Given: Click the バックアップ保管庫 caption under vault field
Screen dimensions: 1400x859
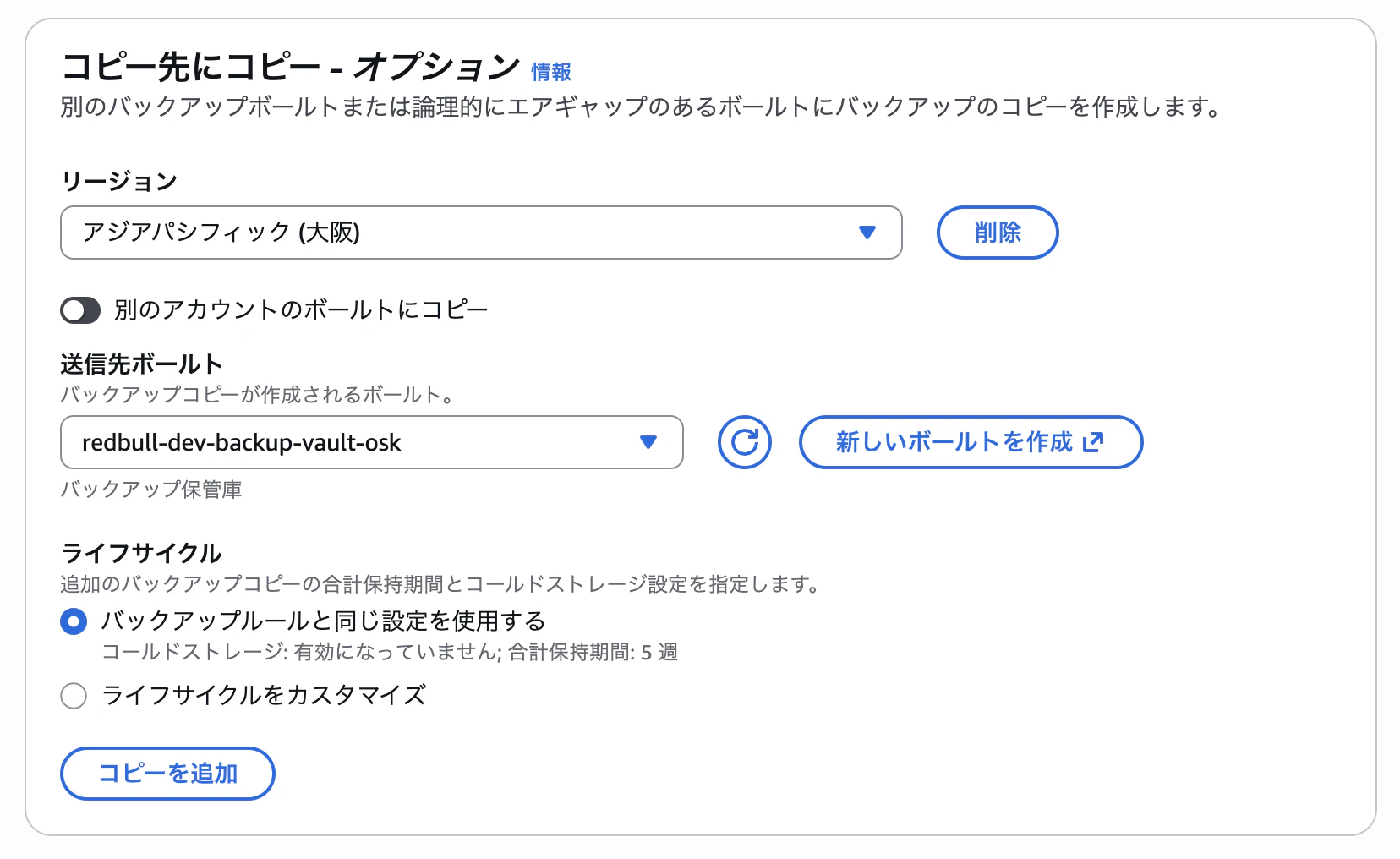Looking at the screenshot, I should coord(151,490).
